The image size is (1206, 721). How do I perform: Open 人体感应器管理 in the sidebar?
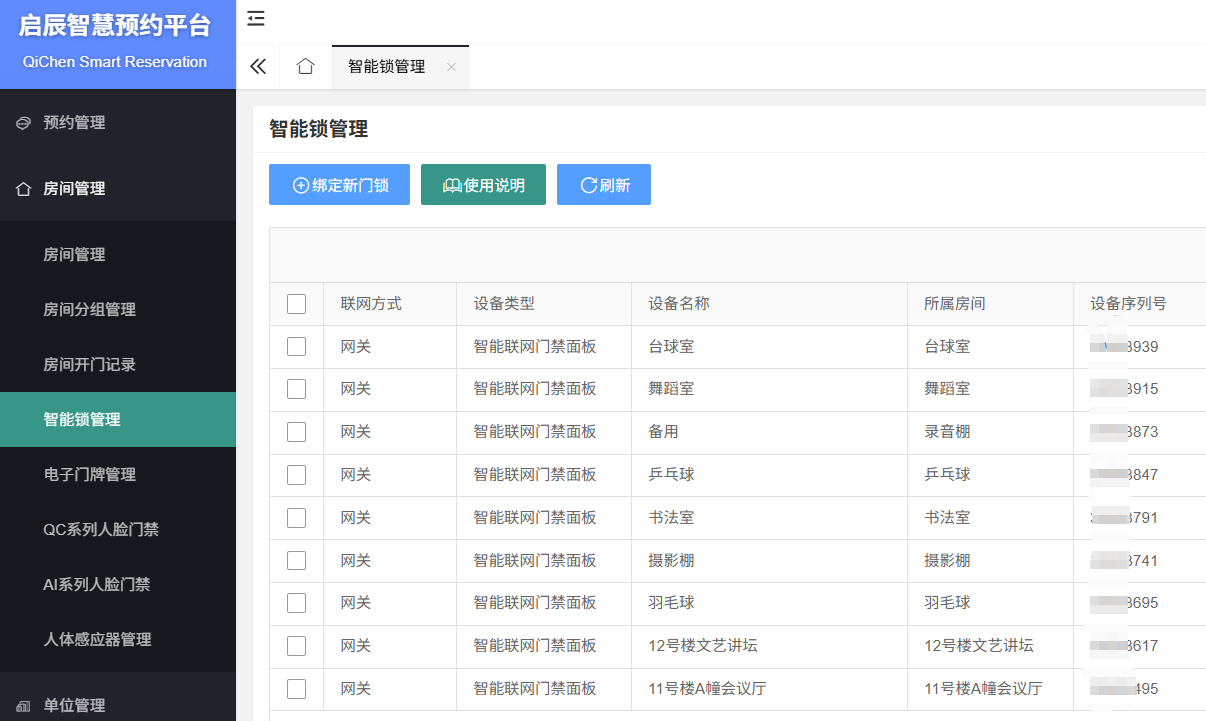tap(118, 640)
